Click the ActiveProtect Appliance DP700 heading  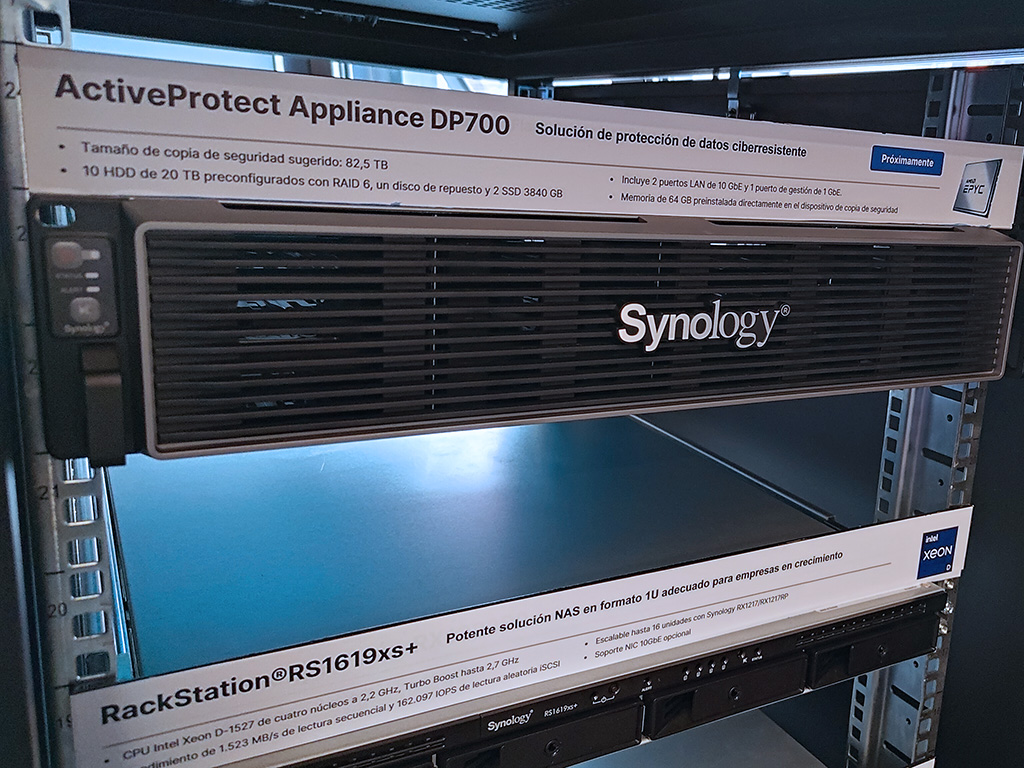tap(282, 105)
